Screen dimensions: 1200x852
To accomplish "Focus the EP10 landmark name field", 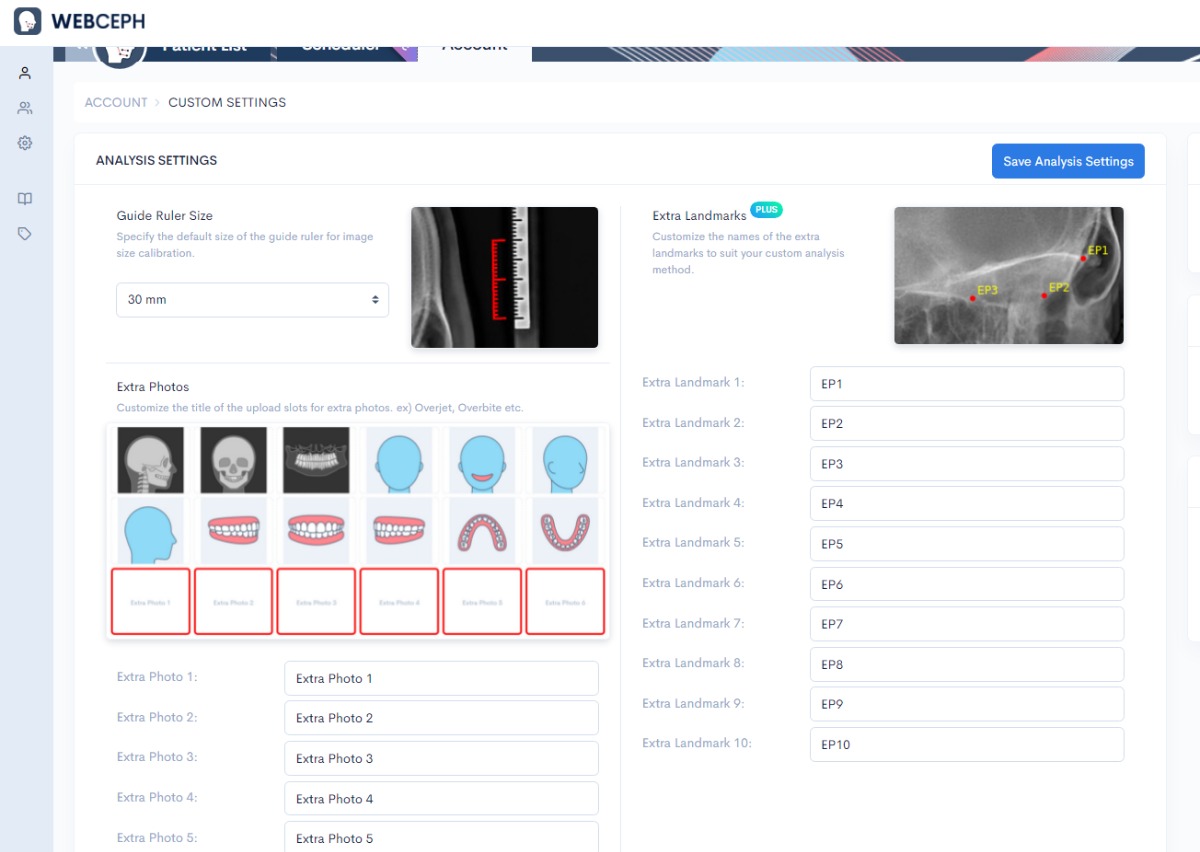I will point(967,744).
